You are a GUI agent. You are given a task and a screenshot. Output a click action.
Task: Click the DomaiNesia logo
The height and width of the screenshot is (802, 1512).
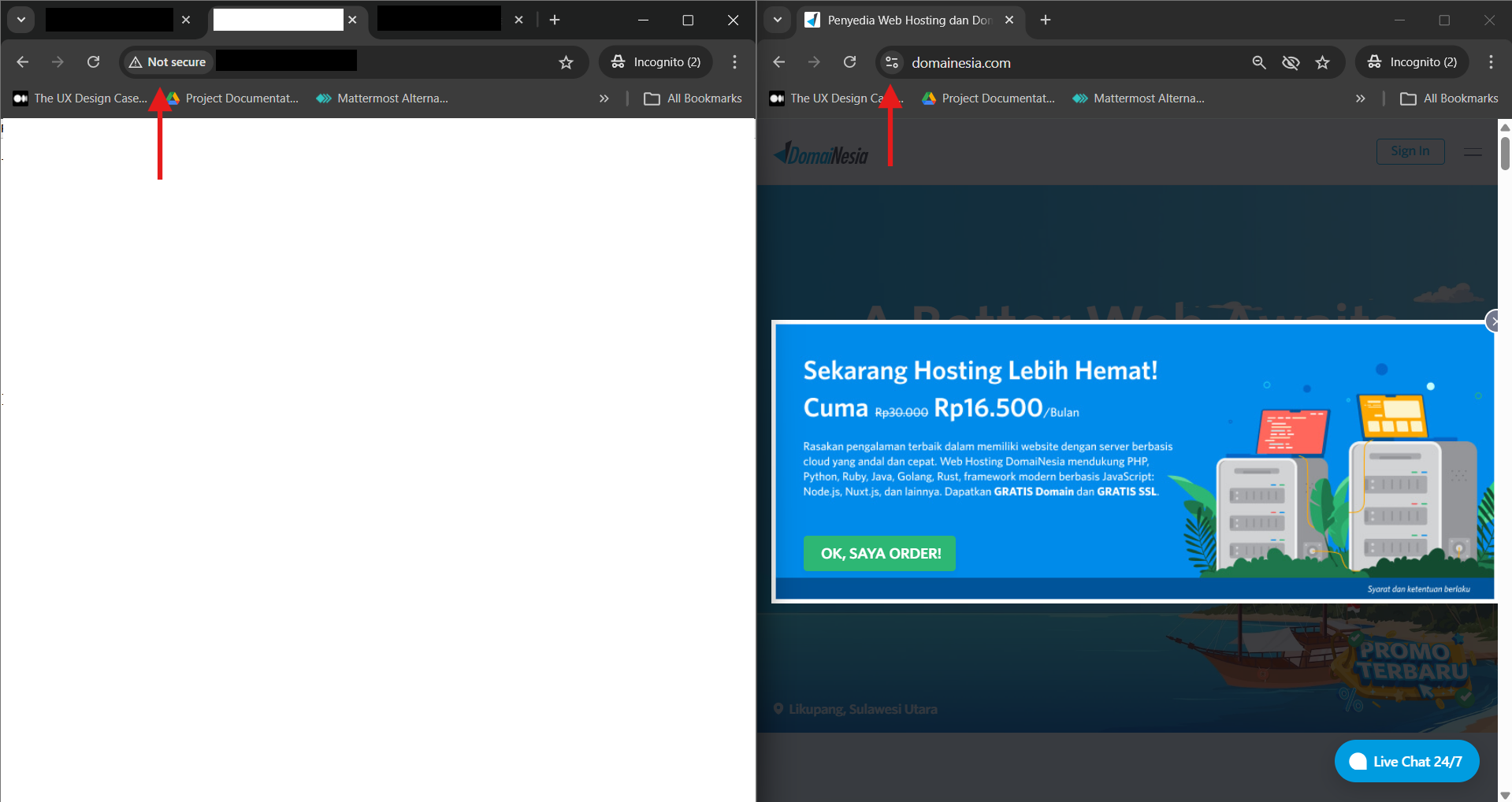click(x=820, y=154)
